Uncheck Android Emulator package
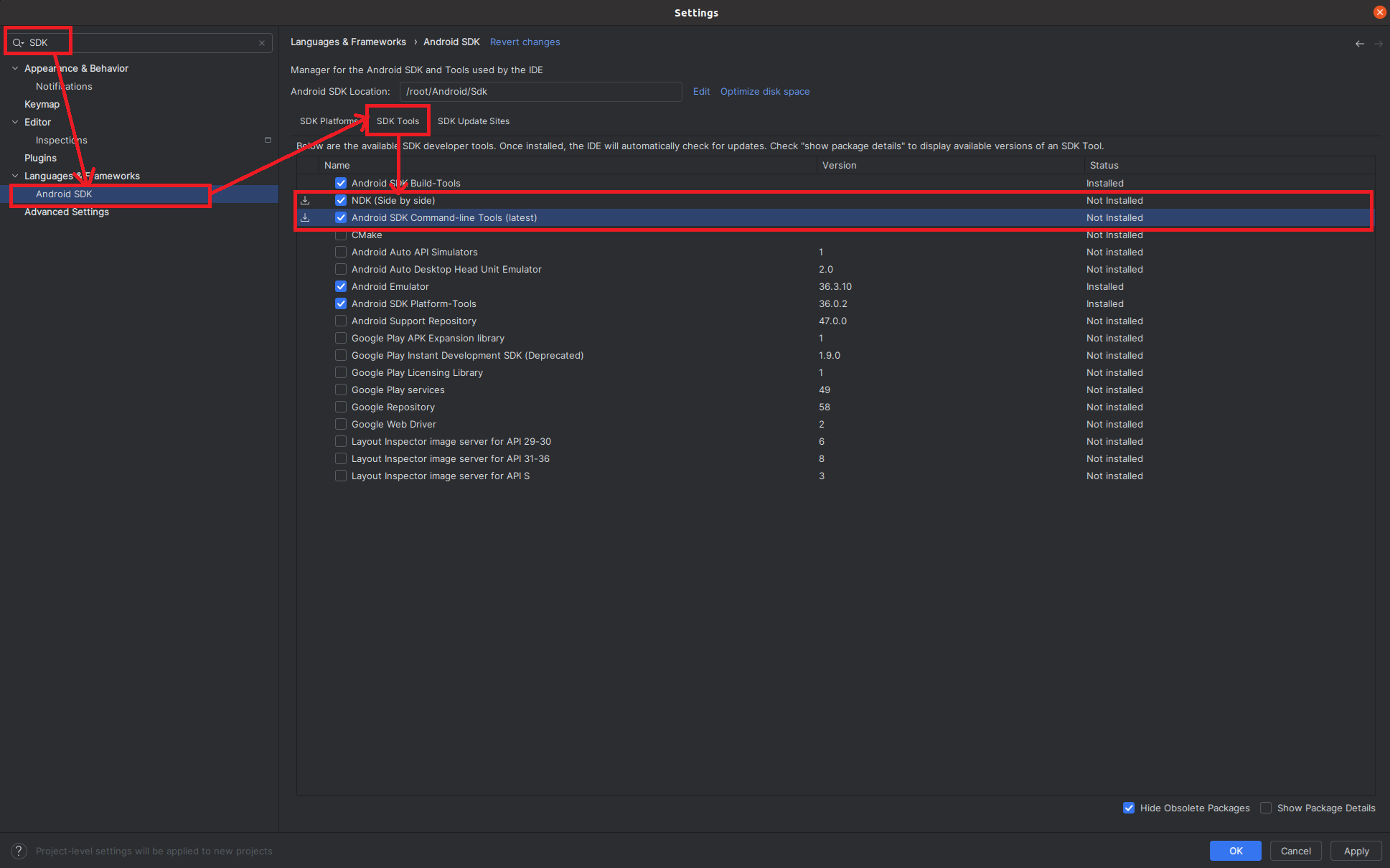The image size is (1390, 868). click(341, 287)
